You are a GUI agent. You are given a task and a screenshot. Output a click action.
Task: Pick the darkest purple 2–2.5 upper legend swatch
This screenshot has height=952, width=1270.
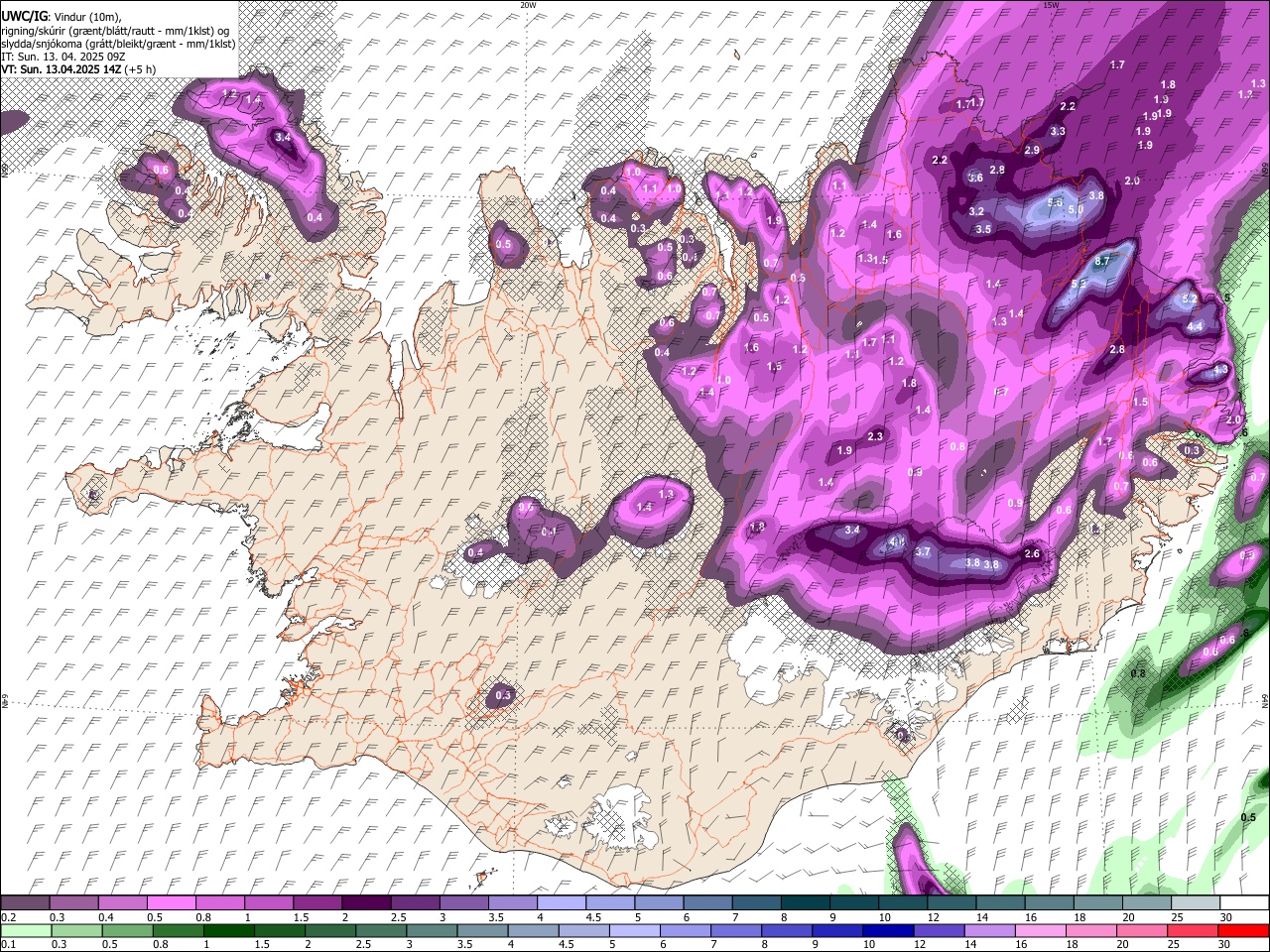(365, 902)
